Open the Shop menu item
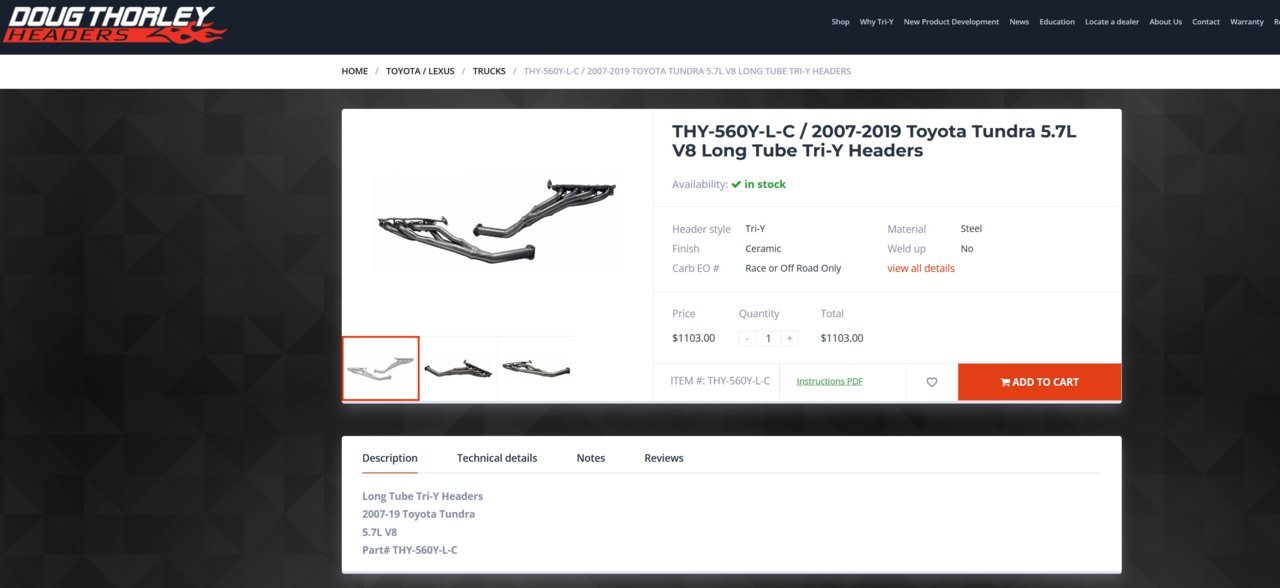1280x588 pixels. [x=840, y=22]
